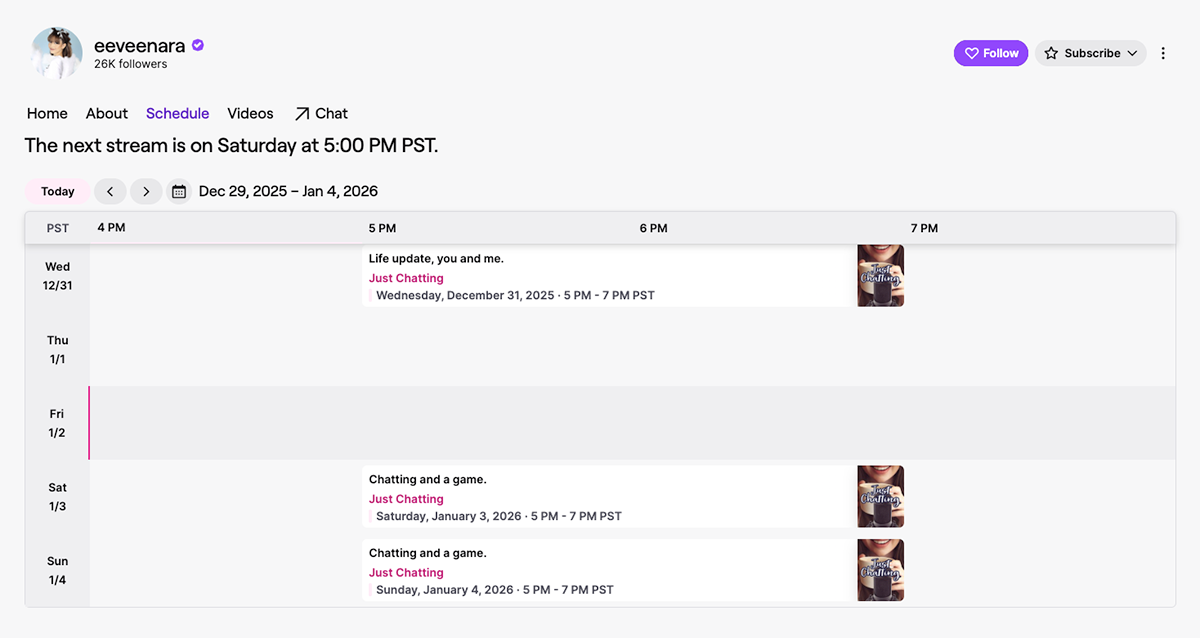Open the About tab
The image size is (1200, 638).
(x=107, y=113)
